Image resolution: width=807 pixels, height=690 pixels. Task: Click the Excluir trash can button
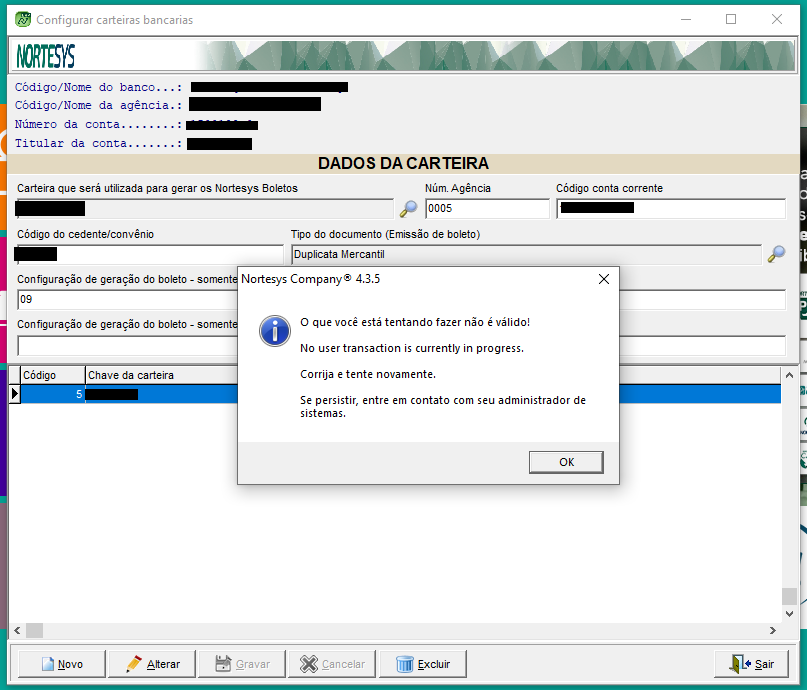pos(423,664)
